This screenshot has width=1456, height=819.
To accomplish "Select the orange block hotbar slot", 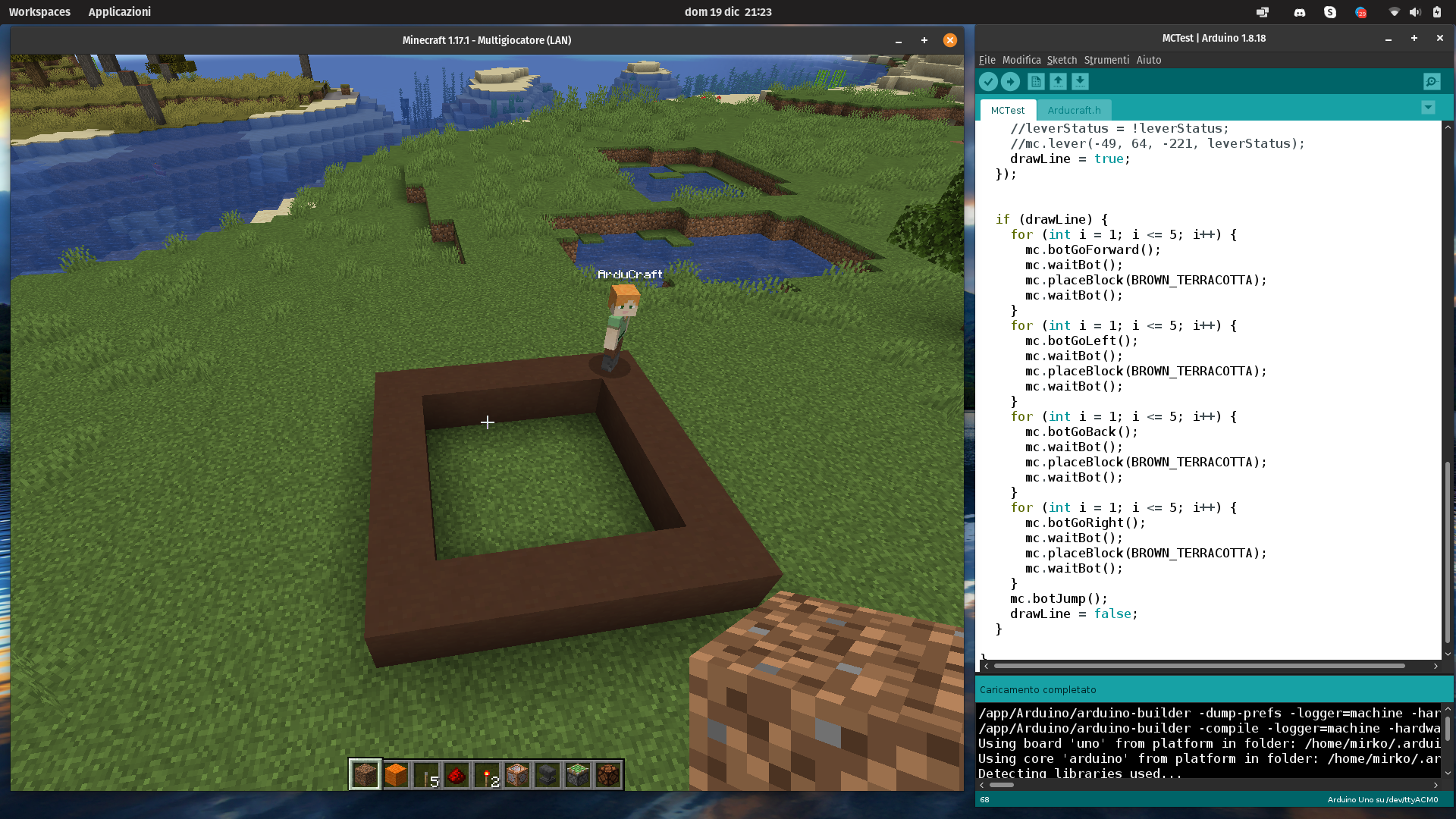I will pos(396,774).
